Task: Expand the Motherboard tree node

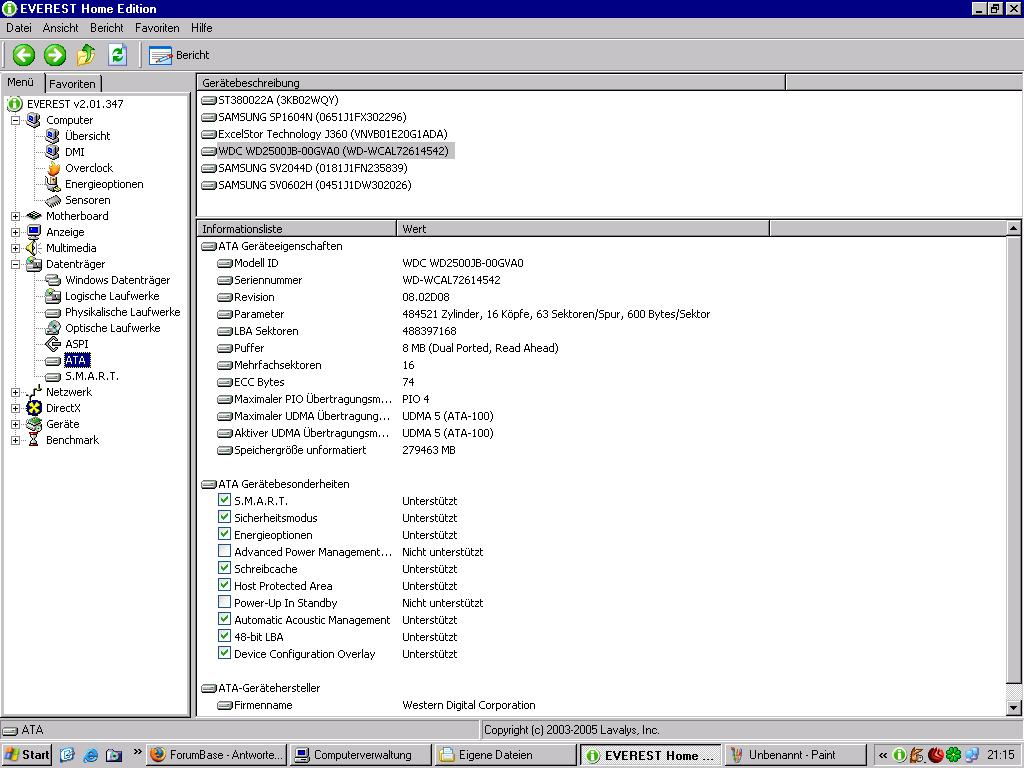Action: [16, 216]
